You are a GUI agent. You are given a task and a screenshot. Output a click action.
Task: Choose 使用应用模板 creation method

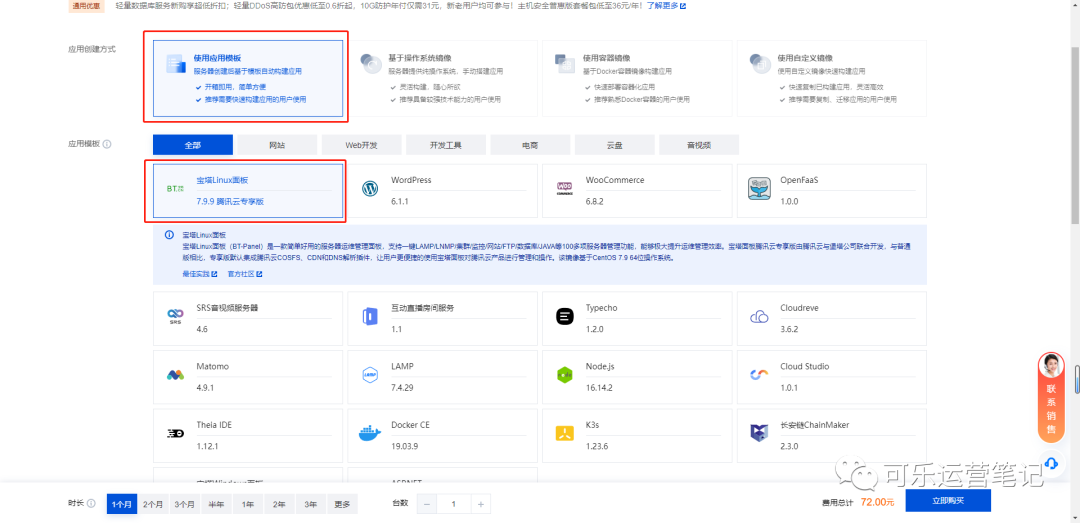coord(248,77)
